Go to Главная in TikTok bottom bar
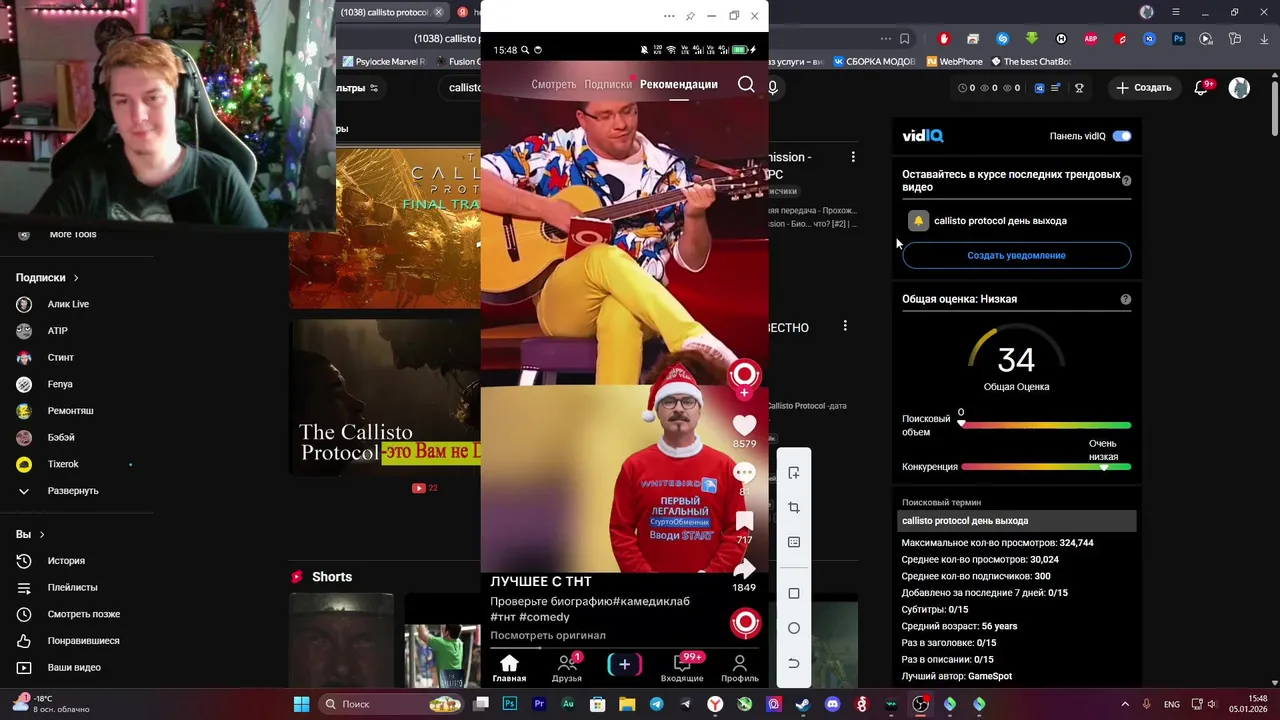Viewport: 1280px width, 720px height. point(509,669)
